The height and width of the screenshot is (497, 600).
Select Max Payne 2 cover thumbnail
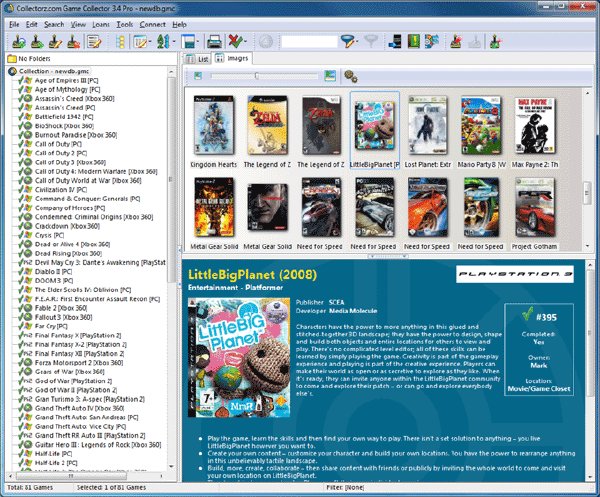(535, 125)
